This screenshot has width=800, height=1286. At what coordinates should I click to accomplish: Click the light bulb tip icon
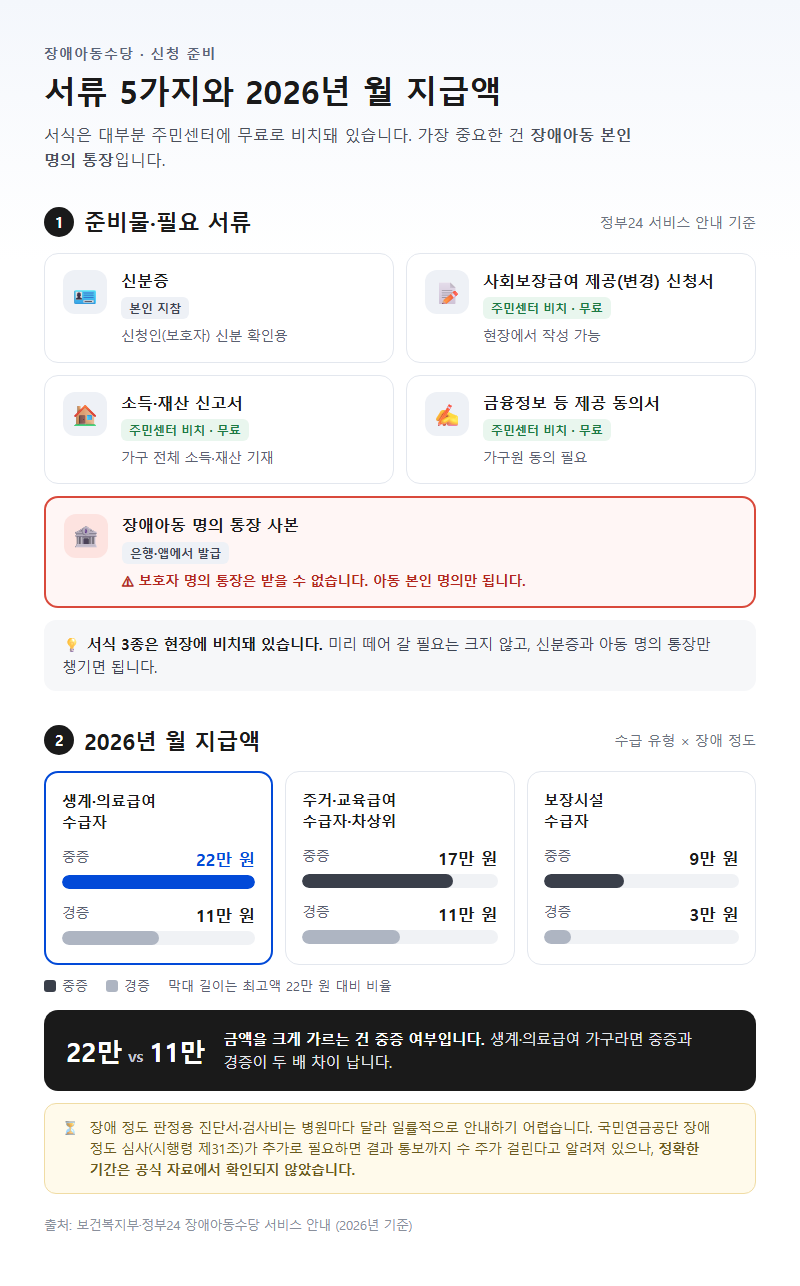point(71,645)
